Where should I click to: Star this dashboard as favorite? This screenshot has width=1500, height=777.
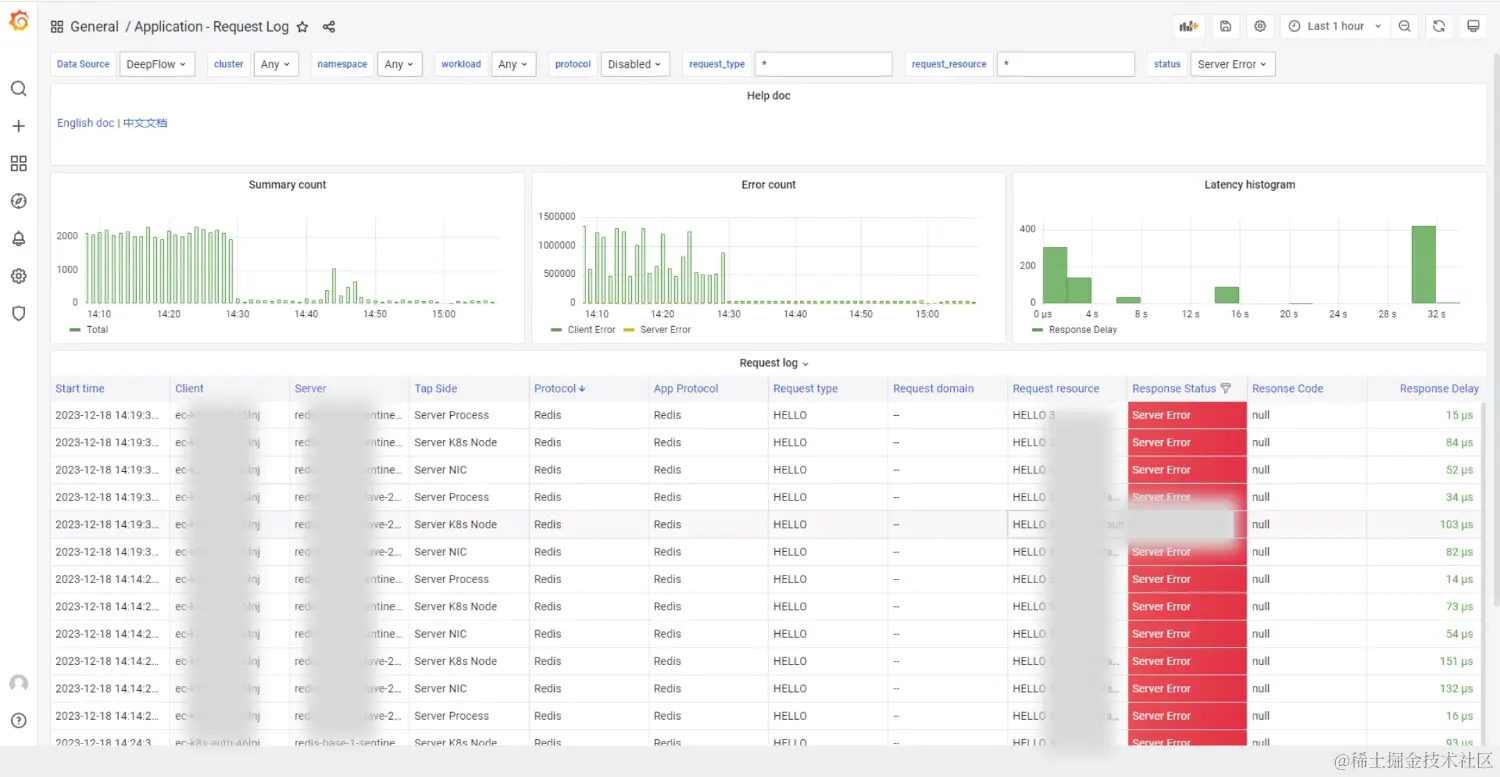coord(302,27)
